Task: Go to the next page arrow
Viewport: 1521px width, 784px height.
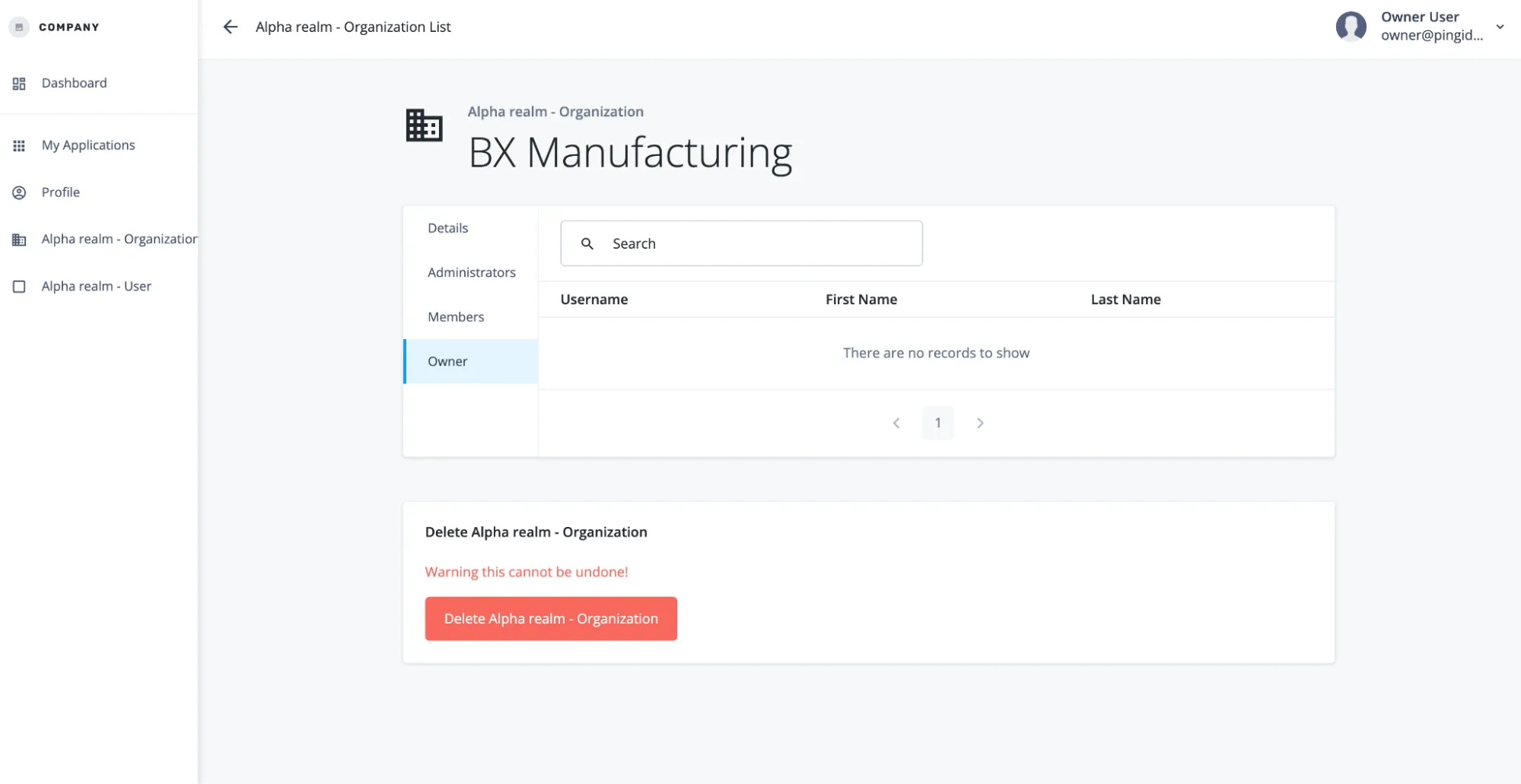Action: point(980,423)
